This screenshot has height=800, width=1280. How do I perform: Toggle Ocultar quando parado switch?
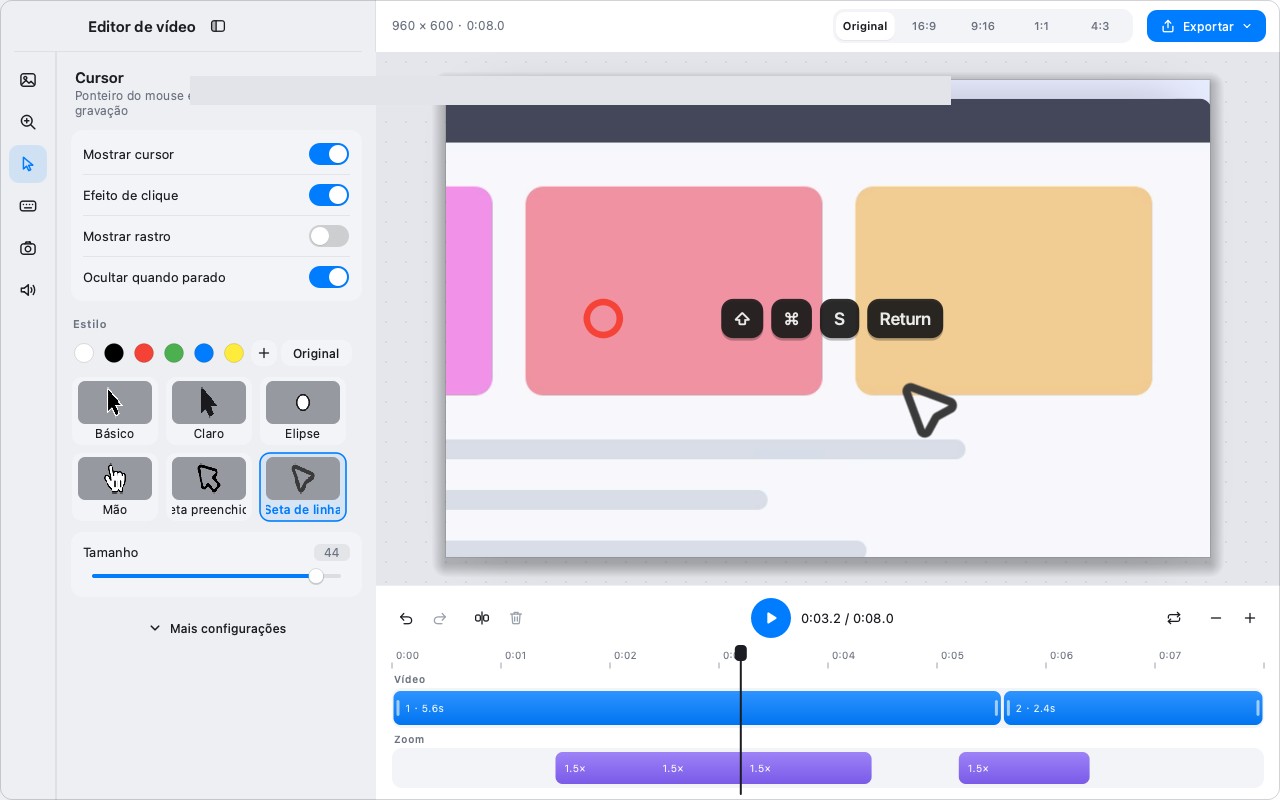point(329,277)
